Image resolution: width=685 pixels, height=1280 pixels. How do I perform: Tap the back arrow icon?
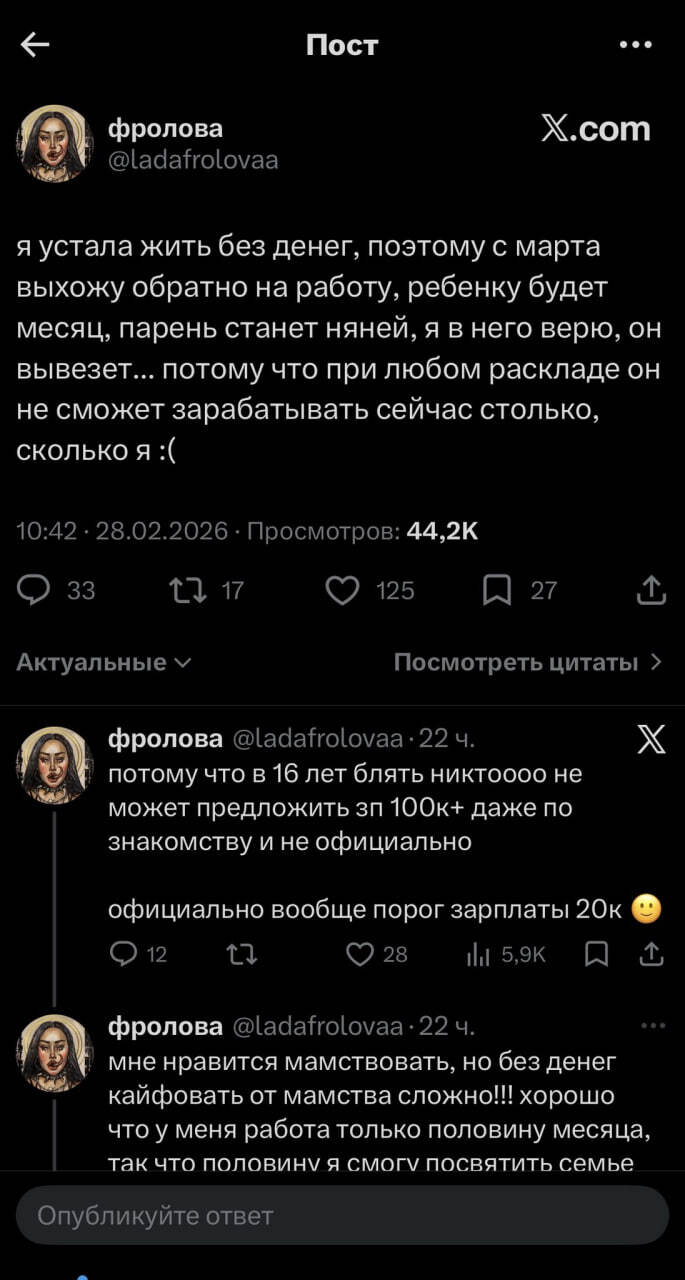point(35,45)
